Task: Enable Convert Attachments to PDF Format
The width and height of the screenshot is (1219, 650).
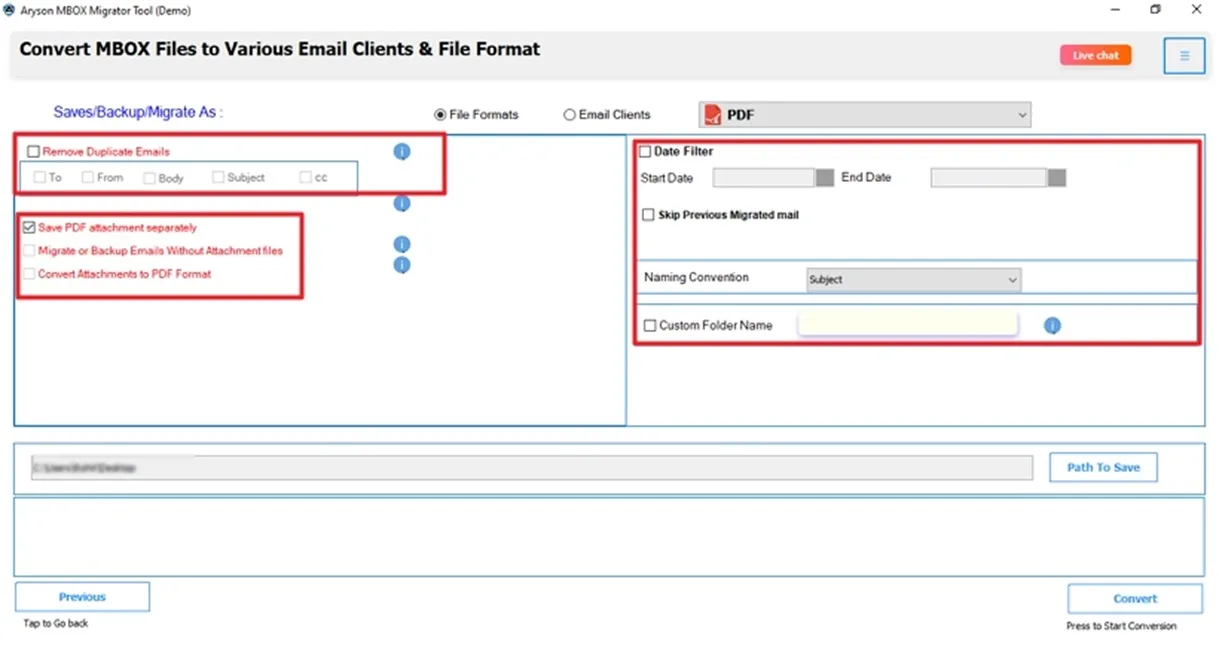Action: click(29, 274)
